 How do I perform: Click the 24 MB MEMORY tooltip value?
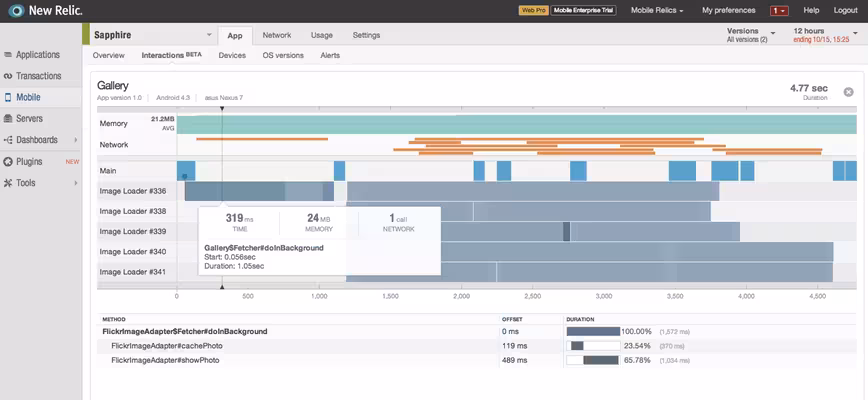tap(319, 219)
